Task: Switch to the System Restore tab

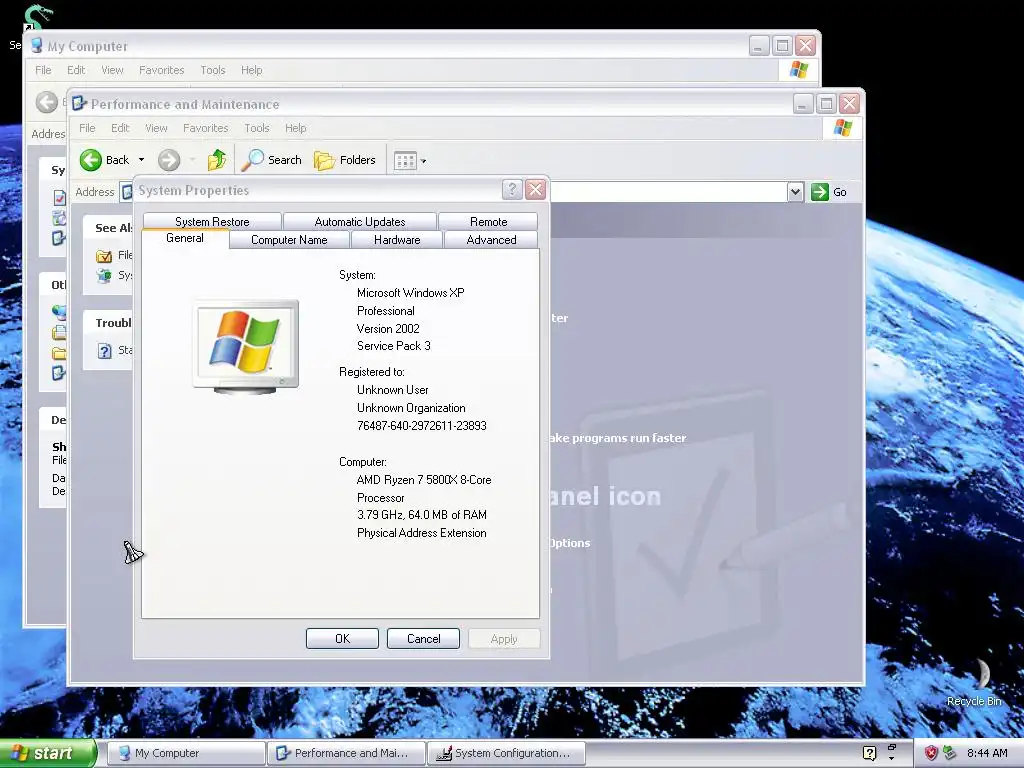Action: pos(212,221)
